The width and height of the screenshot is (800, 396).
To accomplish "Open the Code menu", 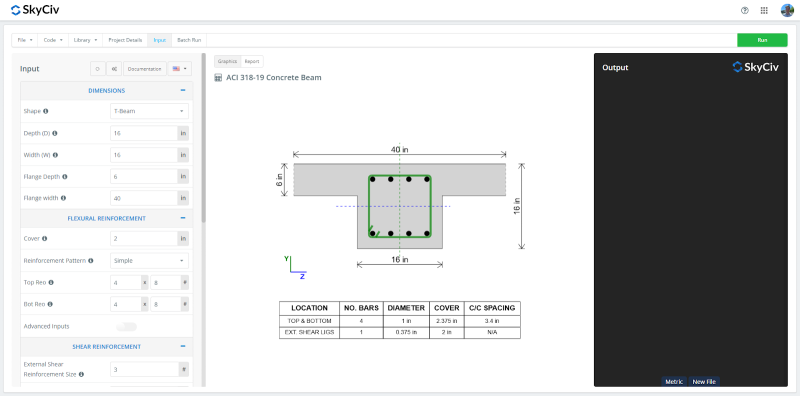I will coord(53,40).
